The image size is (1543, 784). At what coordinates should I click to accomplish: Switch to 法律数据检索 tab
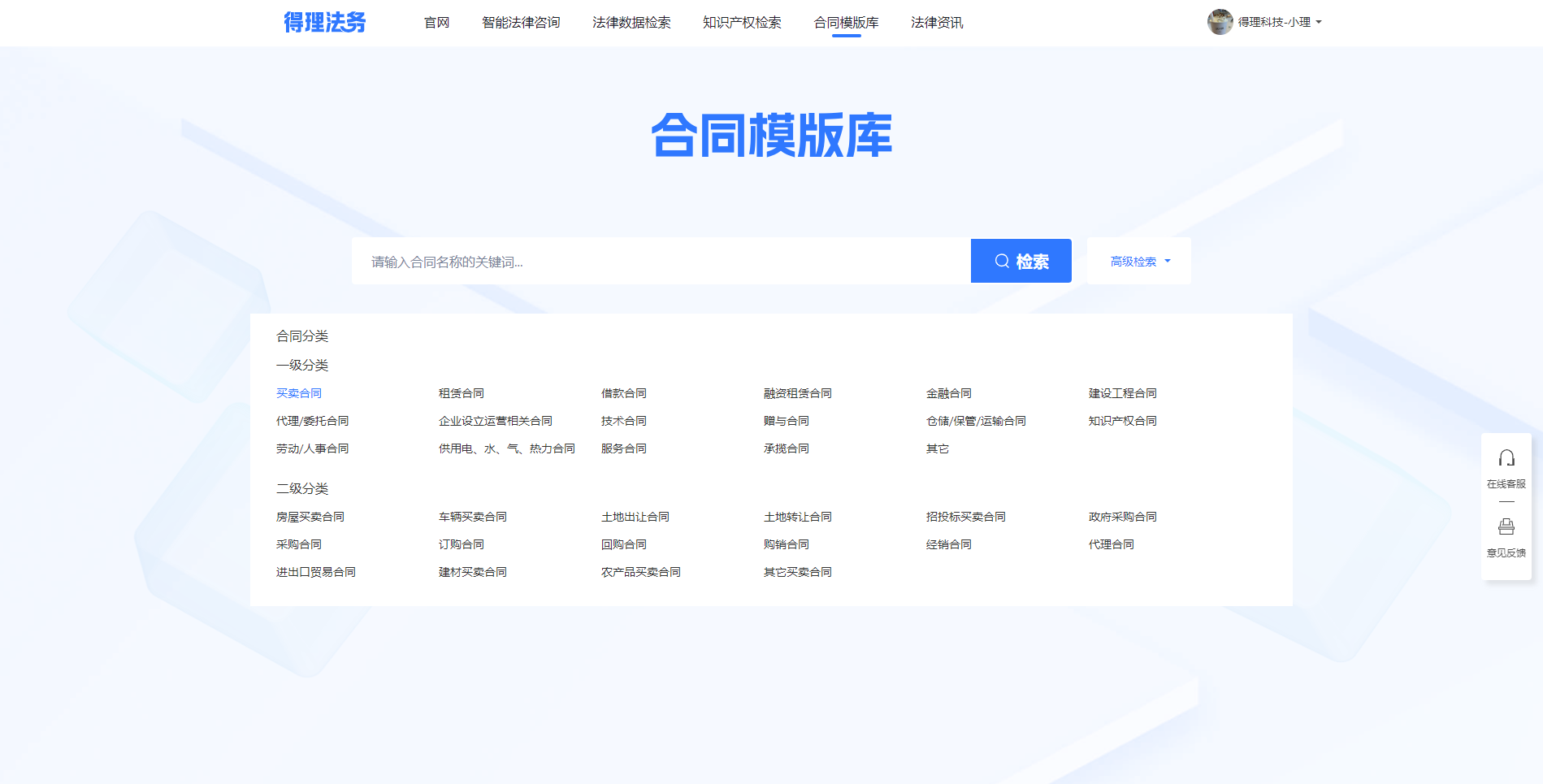[631, 23]
